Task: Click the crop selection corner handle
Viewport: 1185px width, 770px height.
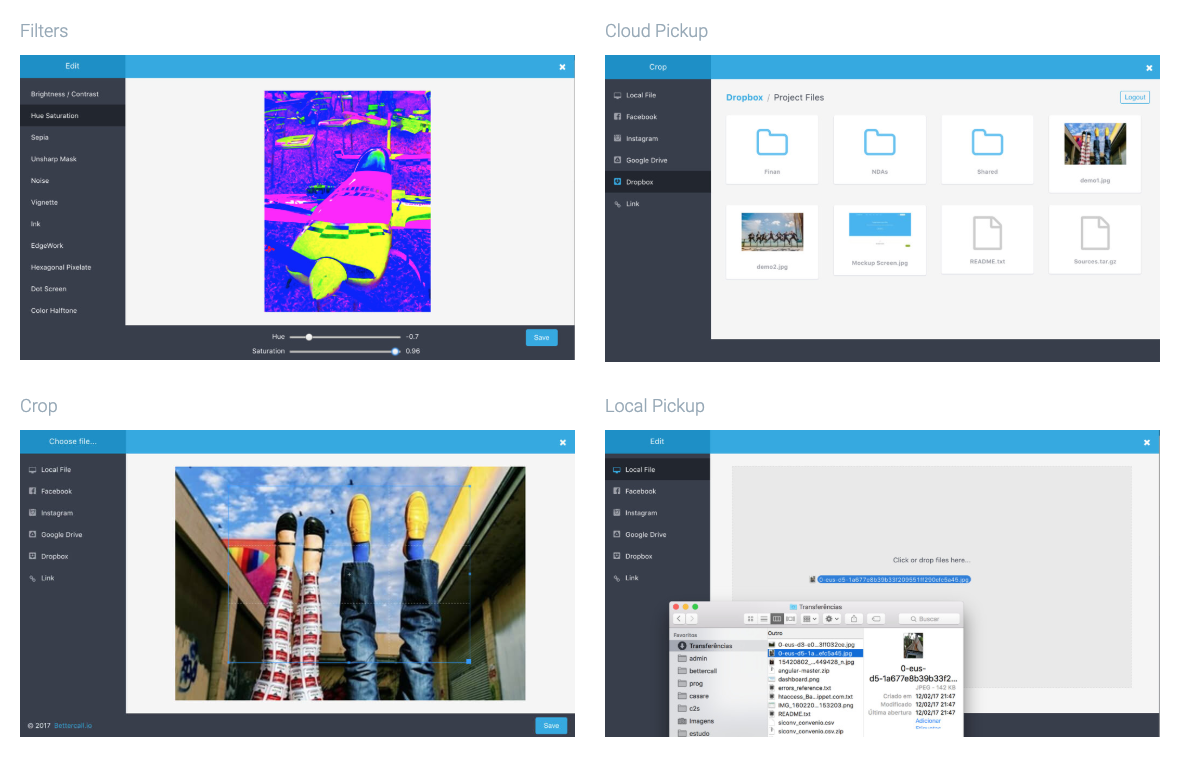Action: pos(469,661)
